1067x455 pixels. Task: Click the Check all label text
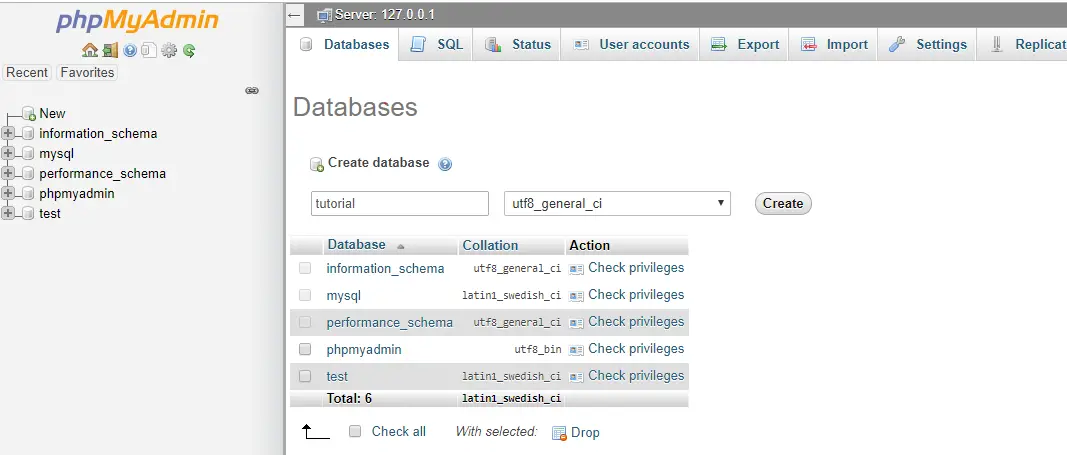(x=399, y=431)
